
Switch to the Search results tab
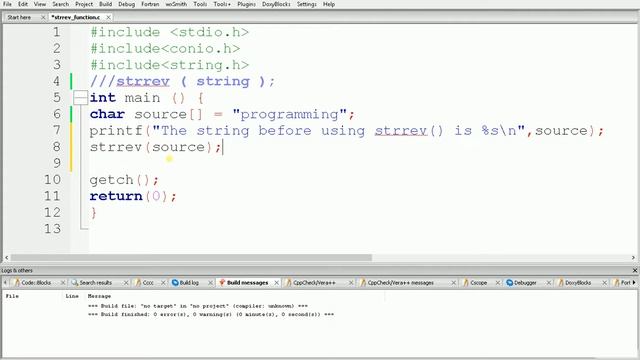tap(96, 282)
